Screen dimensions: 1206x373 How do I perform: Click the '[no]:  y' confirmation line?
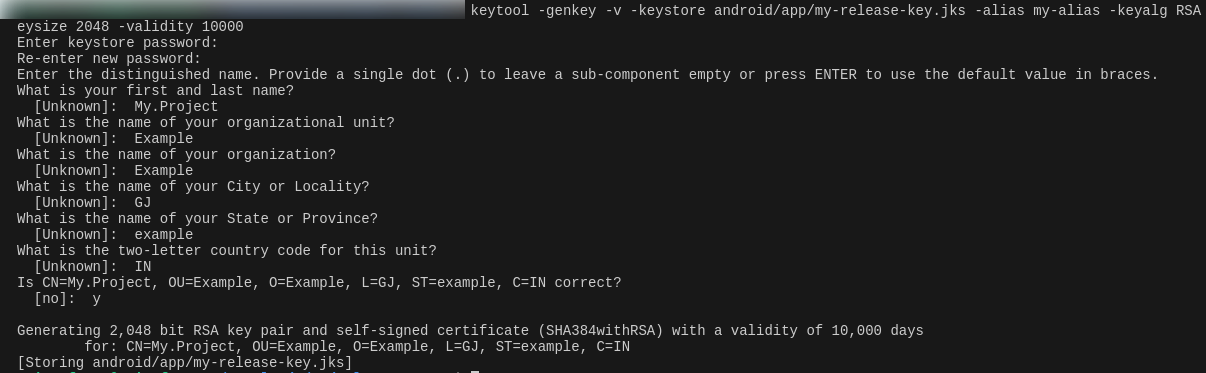[67, 299]
